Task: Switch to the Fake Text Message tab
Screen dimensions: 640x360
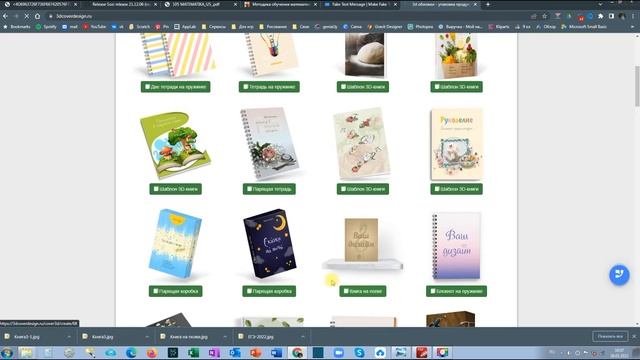Action: [360, 4]
